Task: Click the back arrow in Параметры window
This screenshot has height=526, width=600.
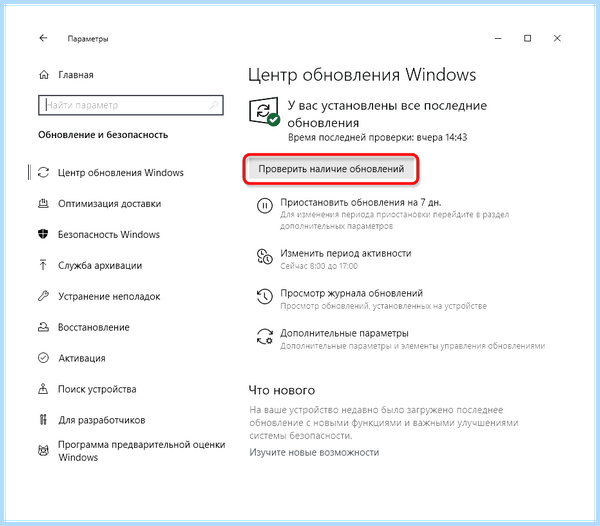Action: [43, 38]
